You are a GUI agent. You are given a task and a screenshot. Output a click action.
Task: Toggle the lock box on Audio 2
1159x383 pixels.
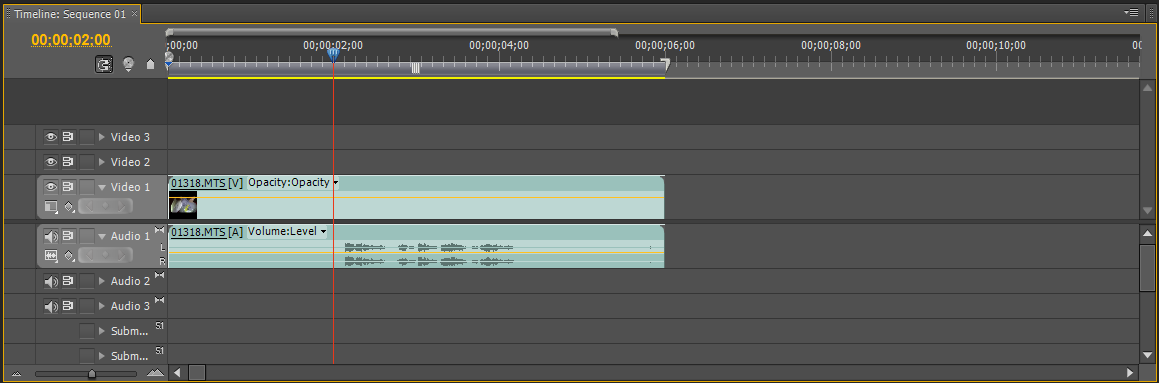point(87,281)
